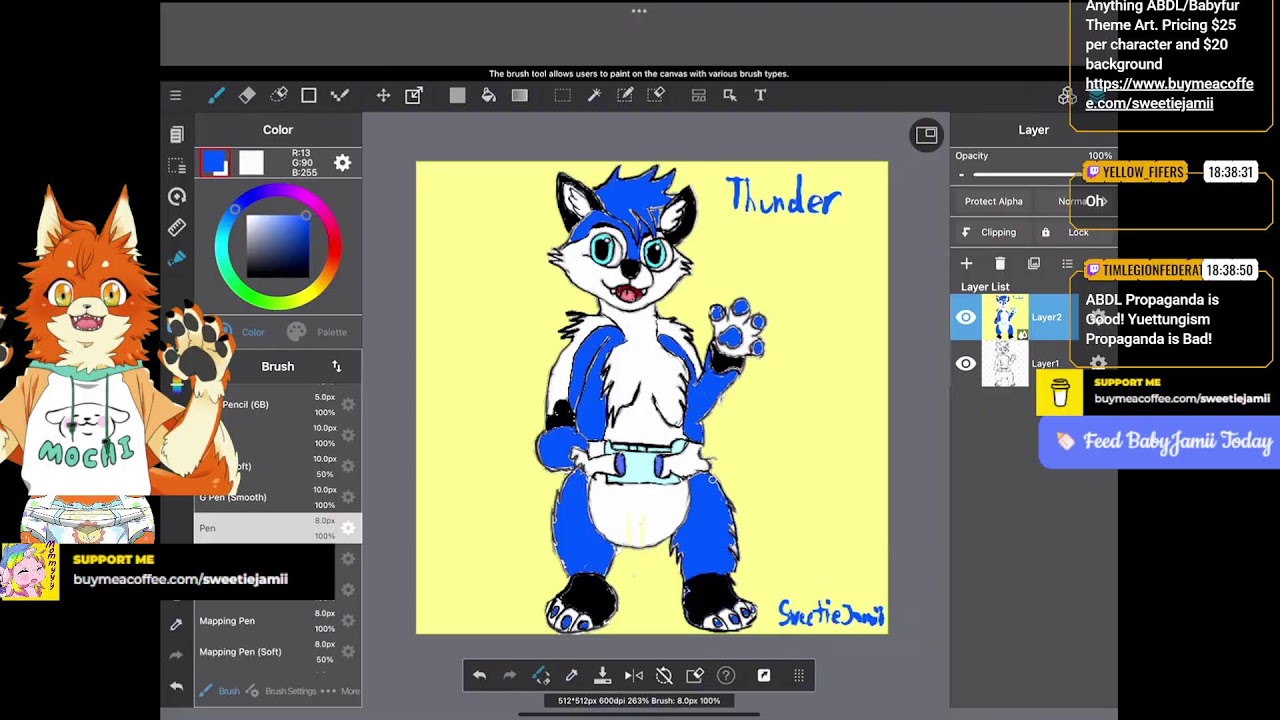Open the selection menu icon in sidebar

click(x=177, y=166)
